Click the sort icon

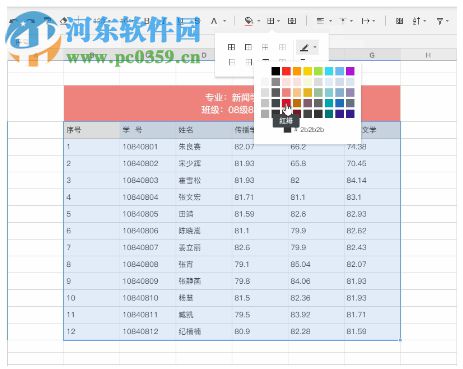(x=416, y=21)
